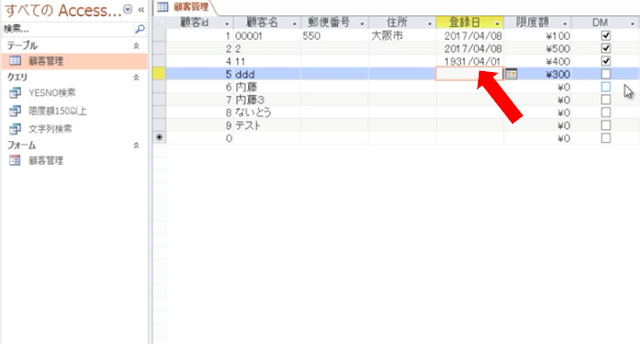The height and width of the screenshot is (360, 640).
Task: Open the 顧客名 column filter dropdown
Action: pyautogui.click(x=294, y=23)
